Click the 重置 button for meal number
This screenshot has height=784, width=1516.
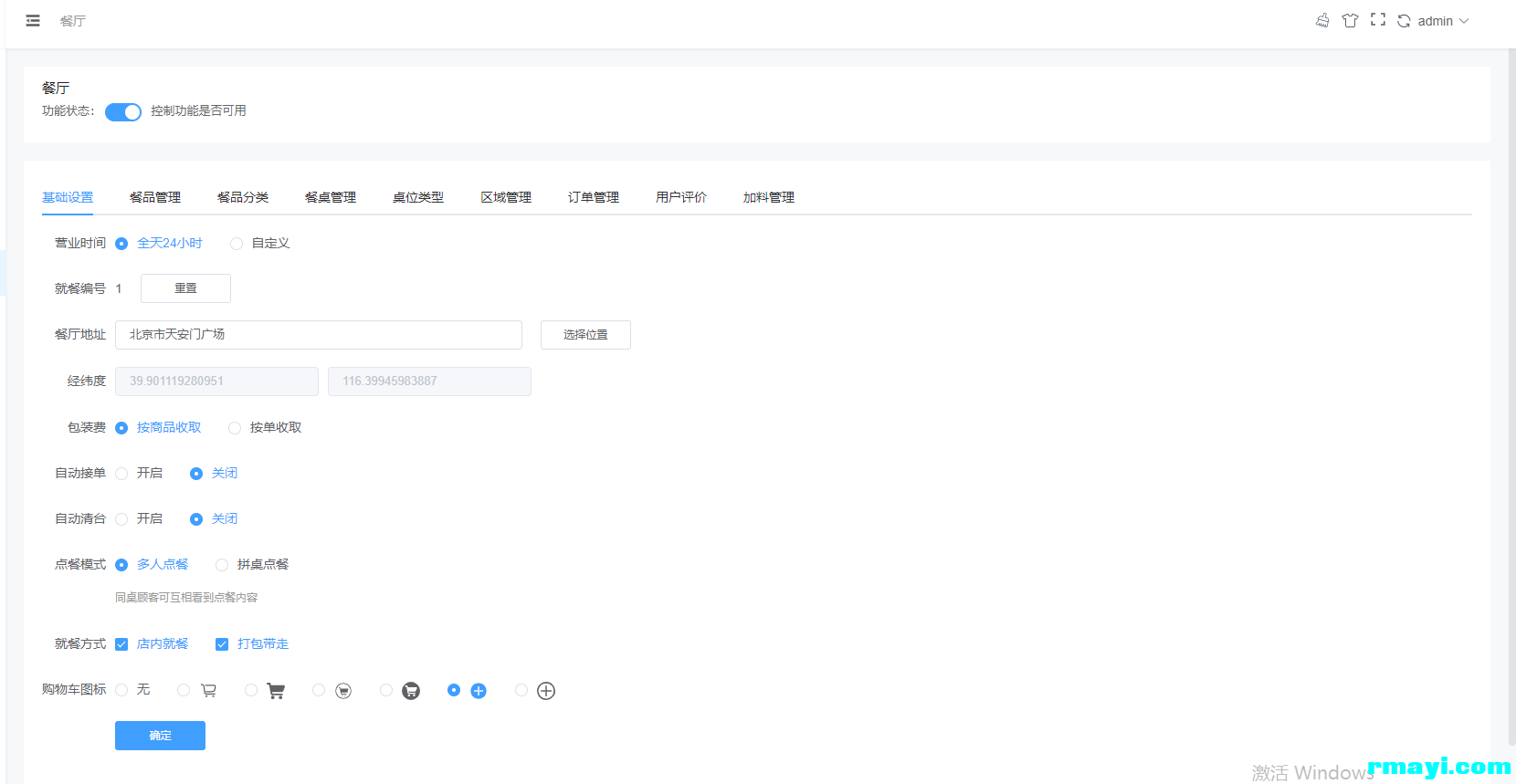coord(185,288)
